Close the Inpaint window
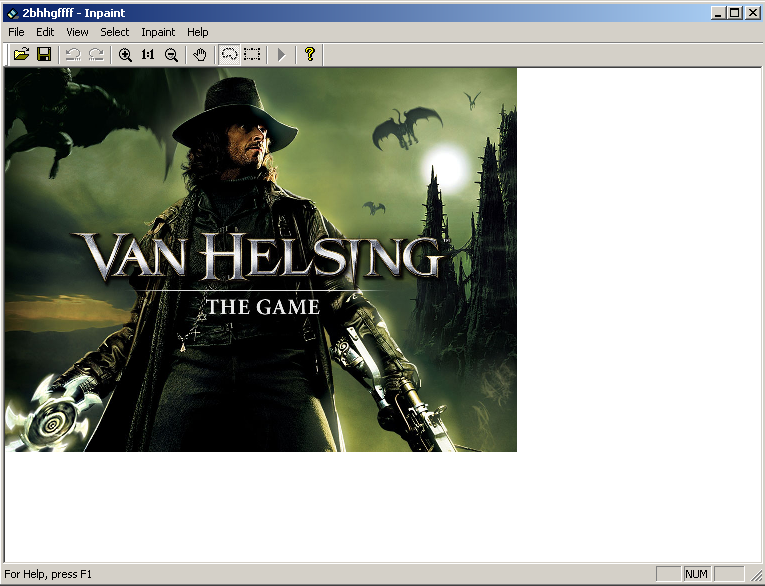This screenshot has height=586, width=765. [753, 13]
